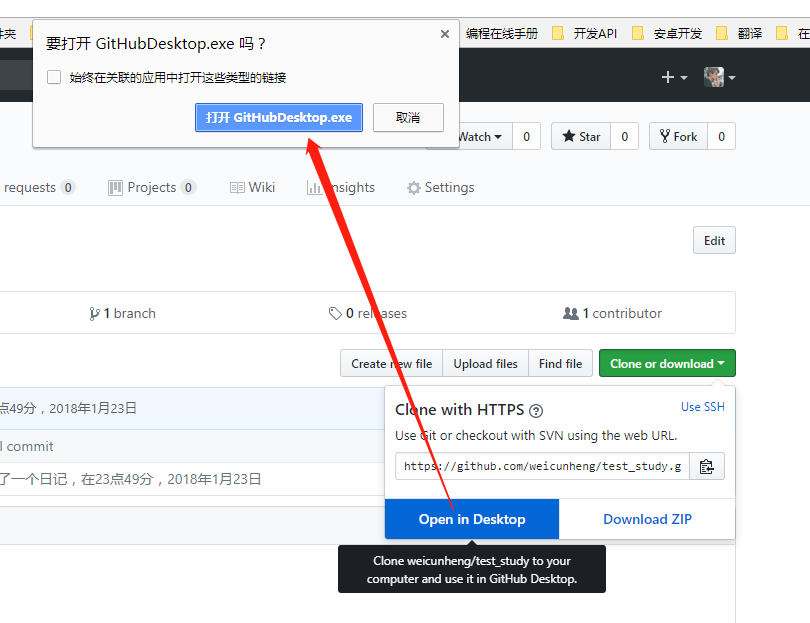Click the releases tag icon
This screenshot has height=623, width=810.
point(335,314)
